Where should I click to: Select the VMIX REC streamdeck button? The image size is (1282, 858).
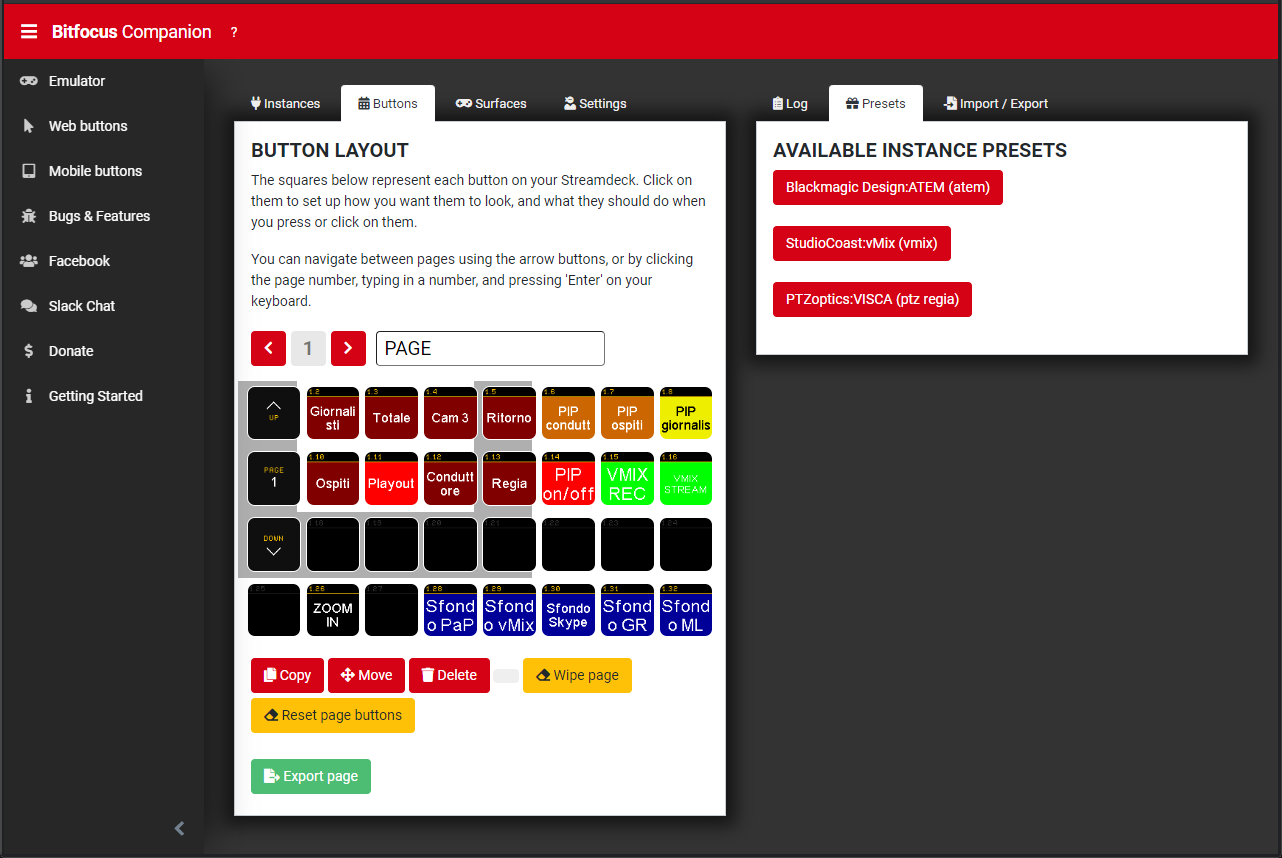(x=627, y=479)
